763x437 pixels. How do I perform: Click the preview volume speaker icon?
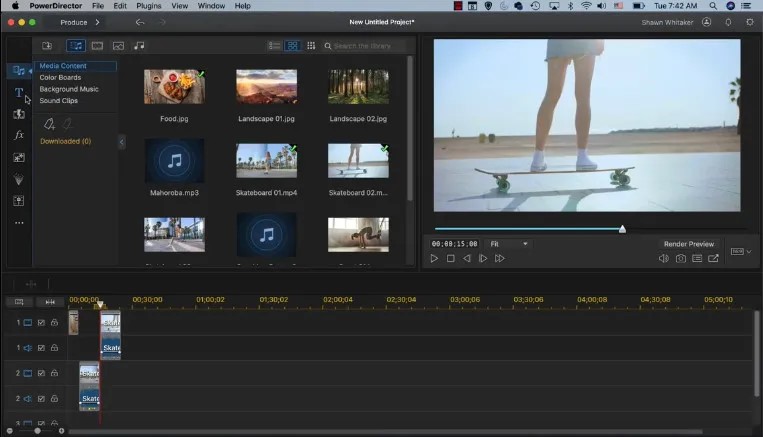tap(663, 259)
